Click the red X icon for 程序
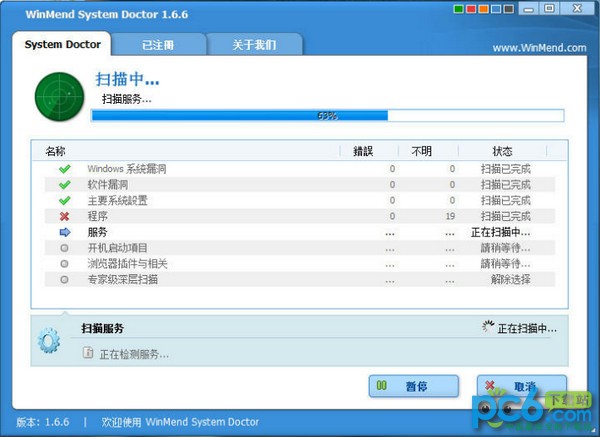 (x=65, y=217)
